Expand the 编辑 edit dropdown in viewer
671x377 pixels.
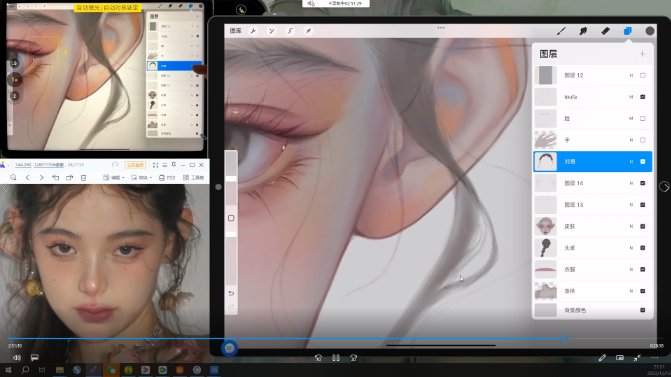[x=114, y=178]
